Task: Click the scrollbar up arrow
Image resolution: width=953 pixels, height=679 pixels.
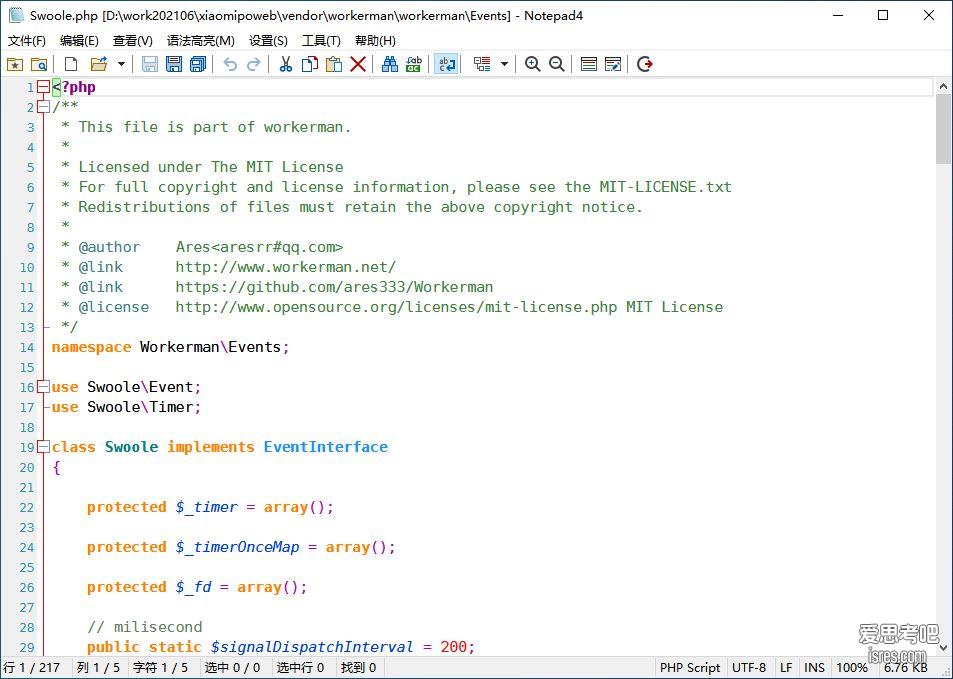Action: [943, 87]
